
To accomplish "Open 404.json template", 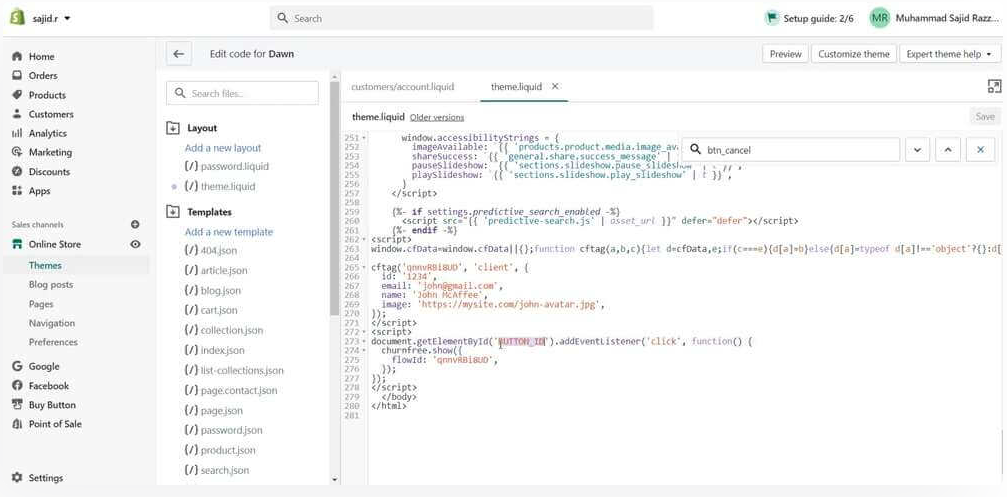I will [218, 250].
